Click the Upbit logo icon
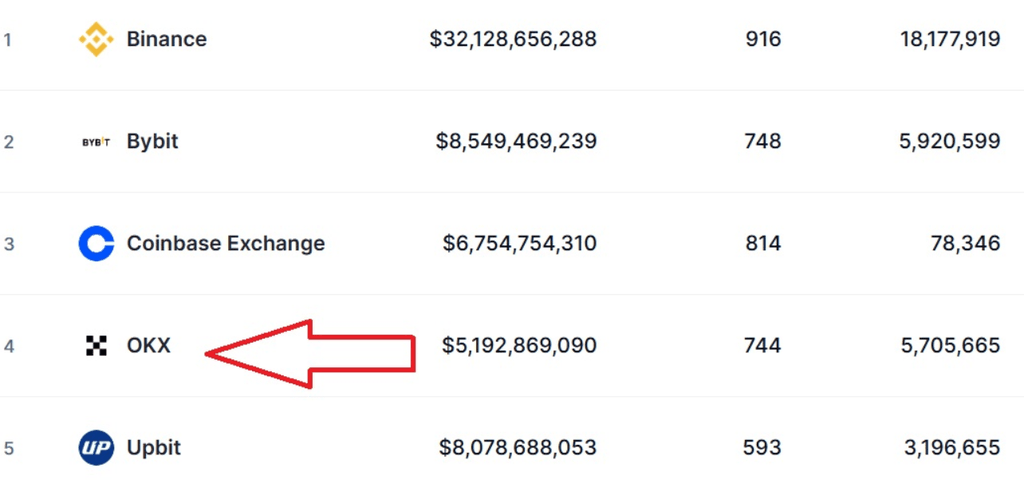 point(96,447)
